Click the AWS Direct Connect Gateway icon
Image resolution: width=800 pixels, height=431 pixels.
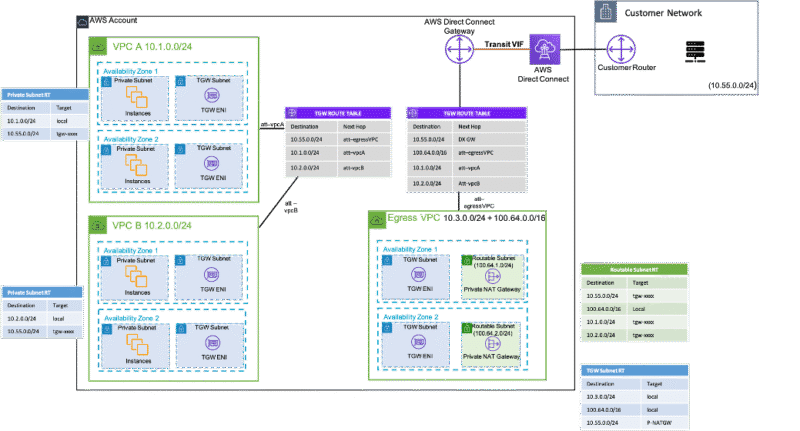click(x=459, y=49)
